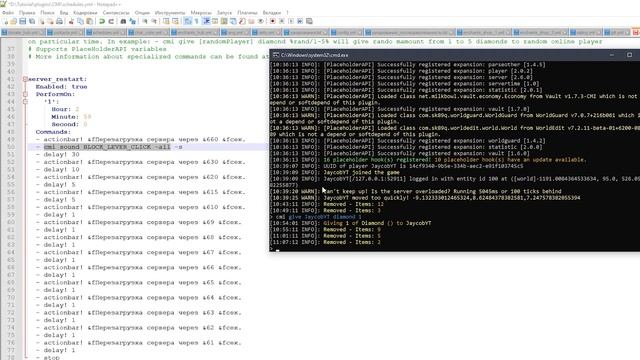Save the current file with the toolbar icon

pos(22,21)
